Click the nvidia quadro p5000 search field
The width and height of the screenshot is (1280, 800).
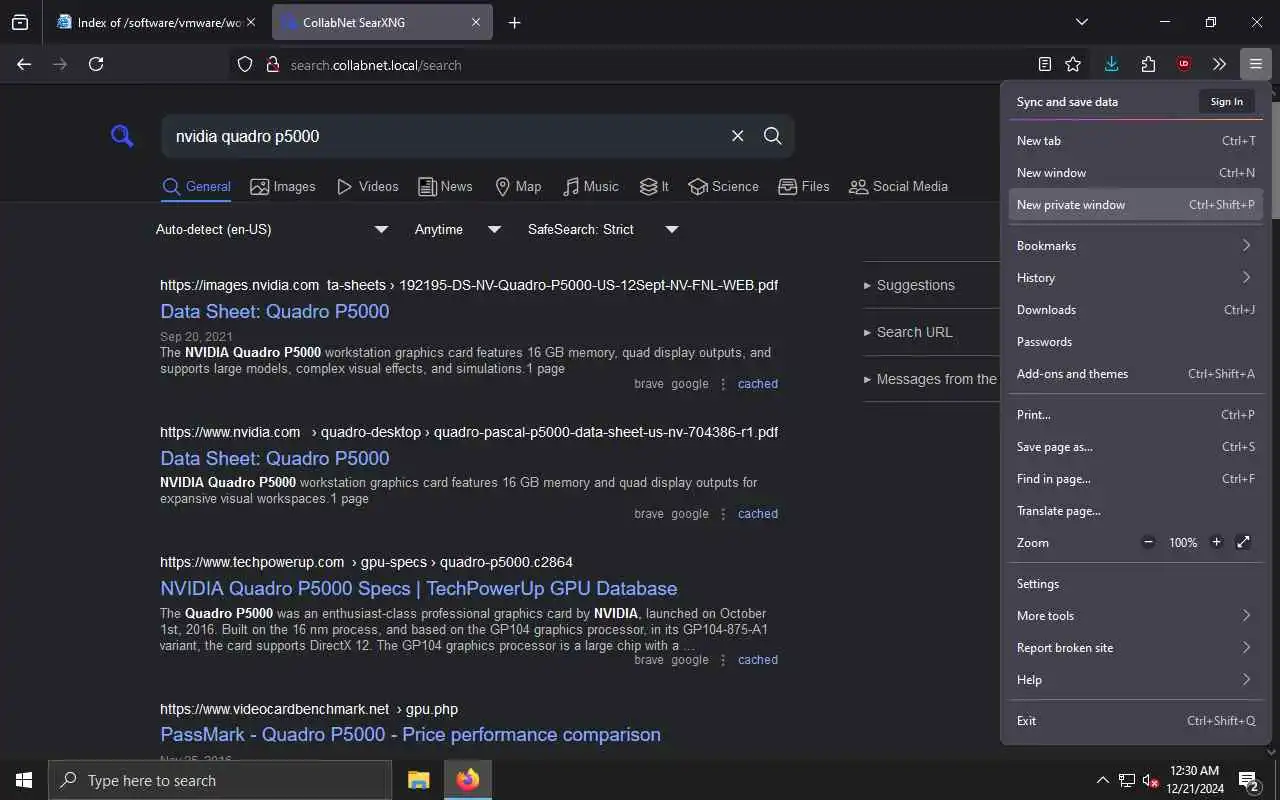point(445,136)
